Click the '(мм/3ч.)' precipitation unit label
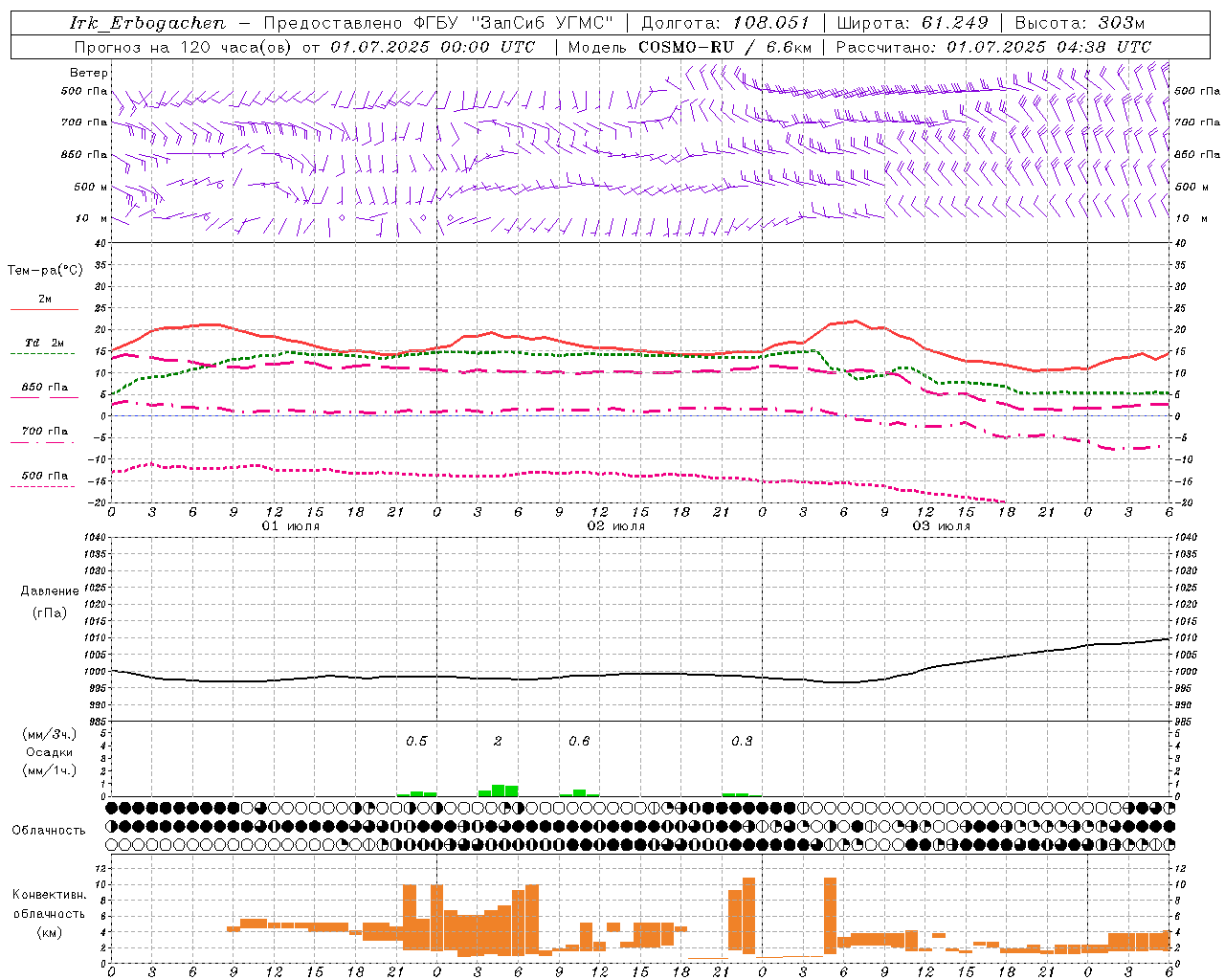The image size is (1225, 980). coord(50,735)
